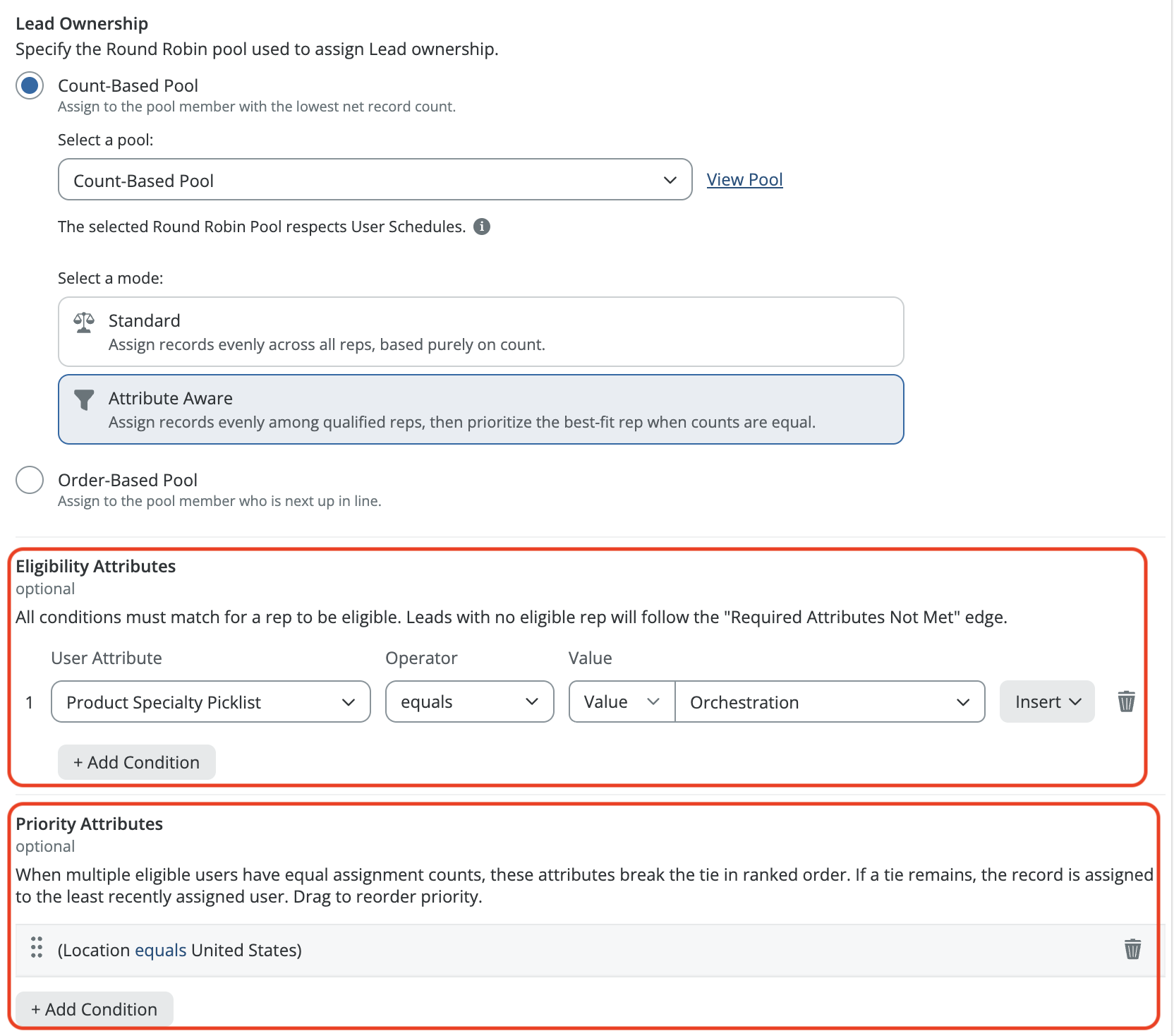Select the Order-Based Pool radio button
This screenshot has height=1036, width=1174.
coord(30,480)
